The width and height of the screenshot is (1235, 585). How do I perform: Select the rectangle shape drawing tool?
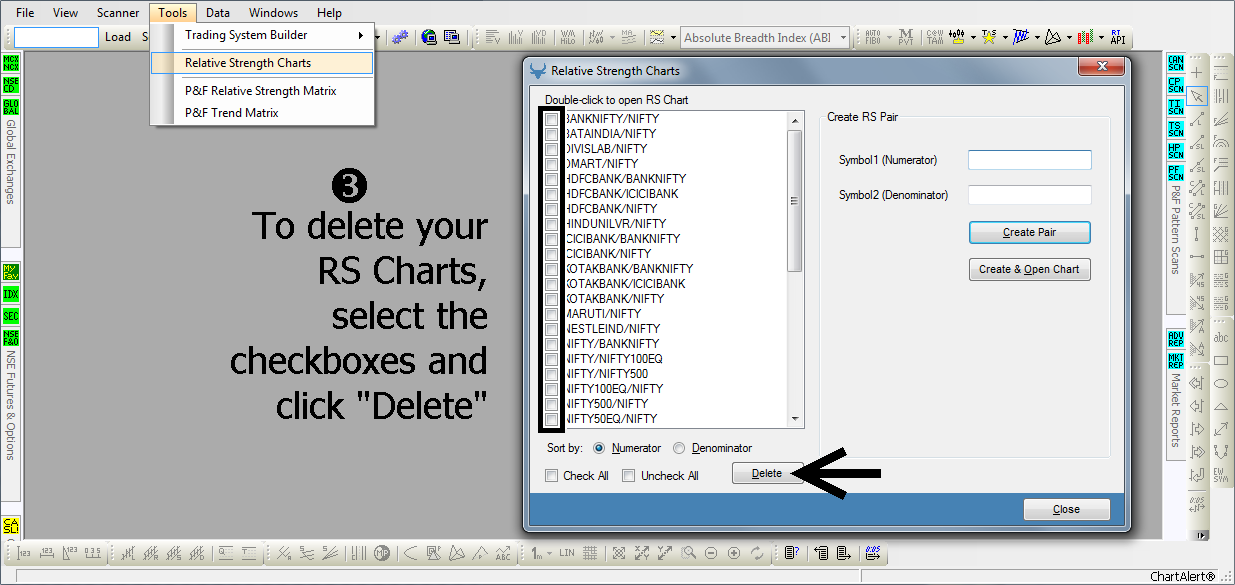click(x=1221, y=361)
